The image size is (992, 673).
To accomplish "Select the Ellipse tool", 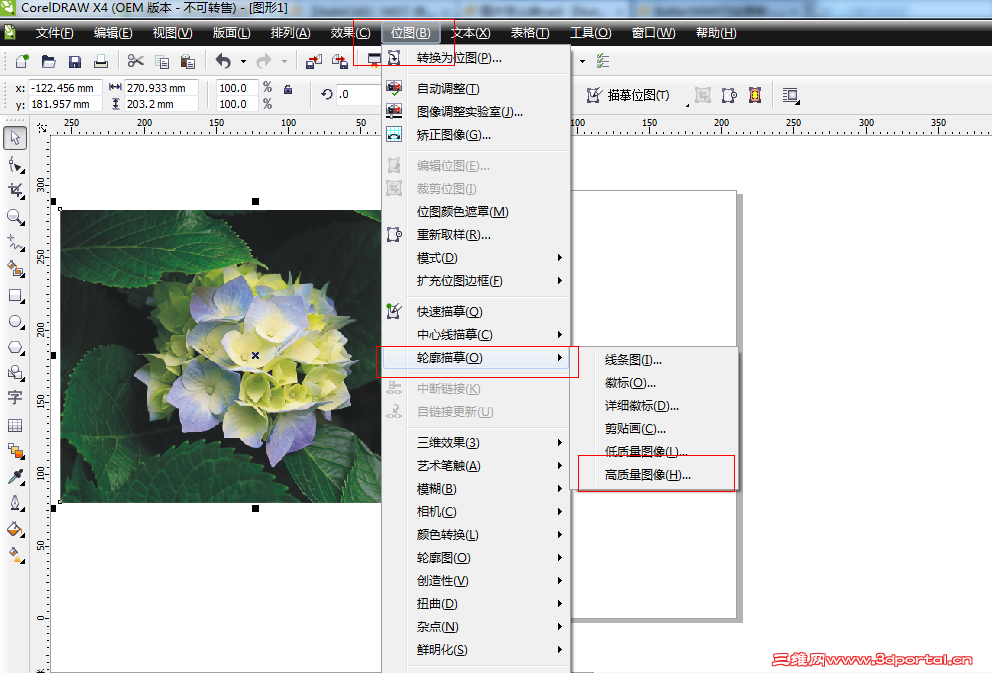I will (15, 321).
